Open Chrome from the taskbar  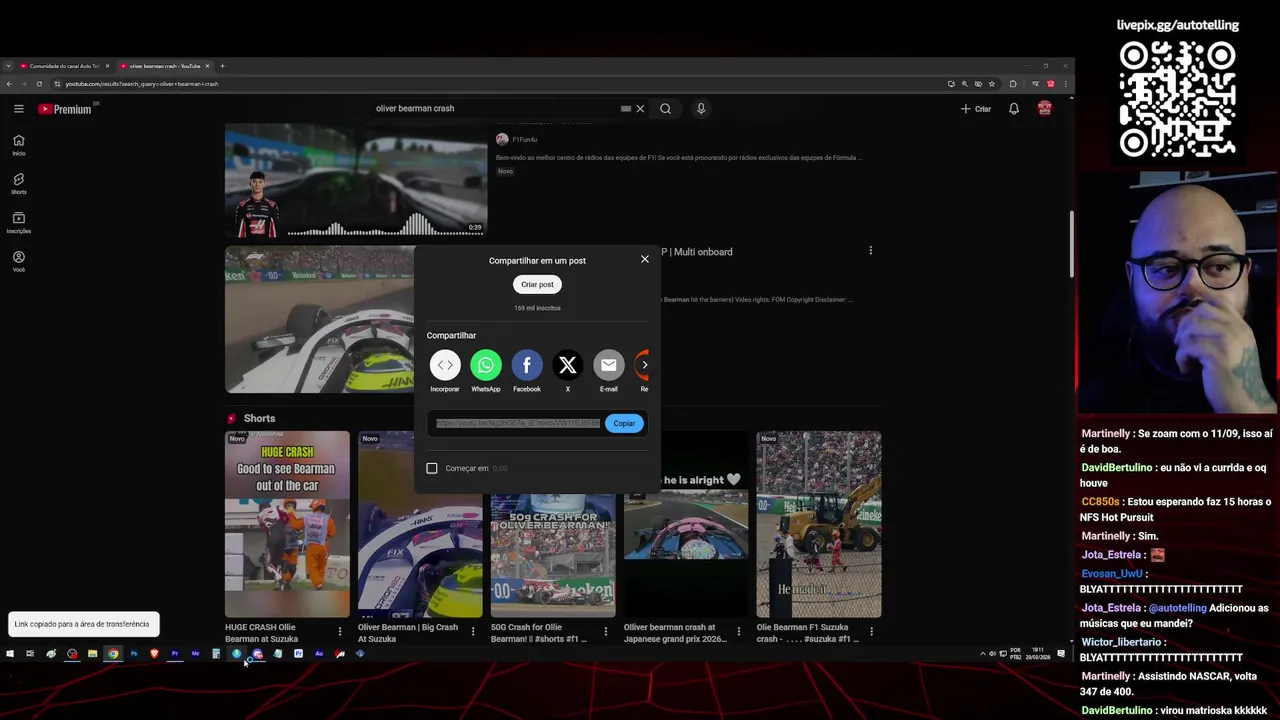pos(113,654)
